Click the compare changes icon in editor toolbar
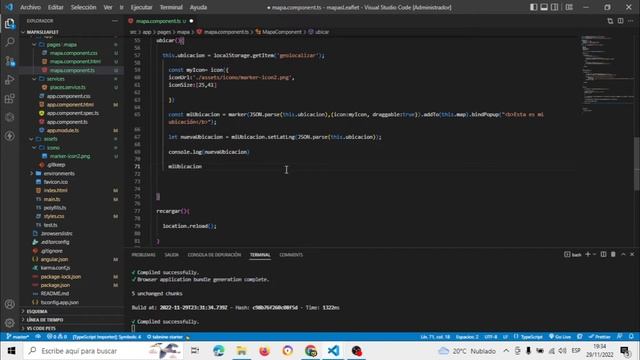Image resolution: width=640 pixels, height=360 pixels. 610,21
